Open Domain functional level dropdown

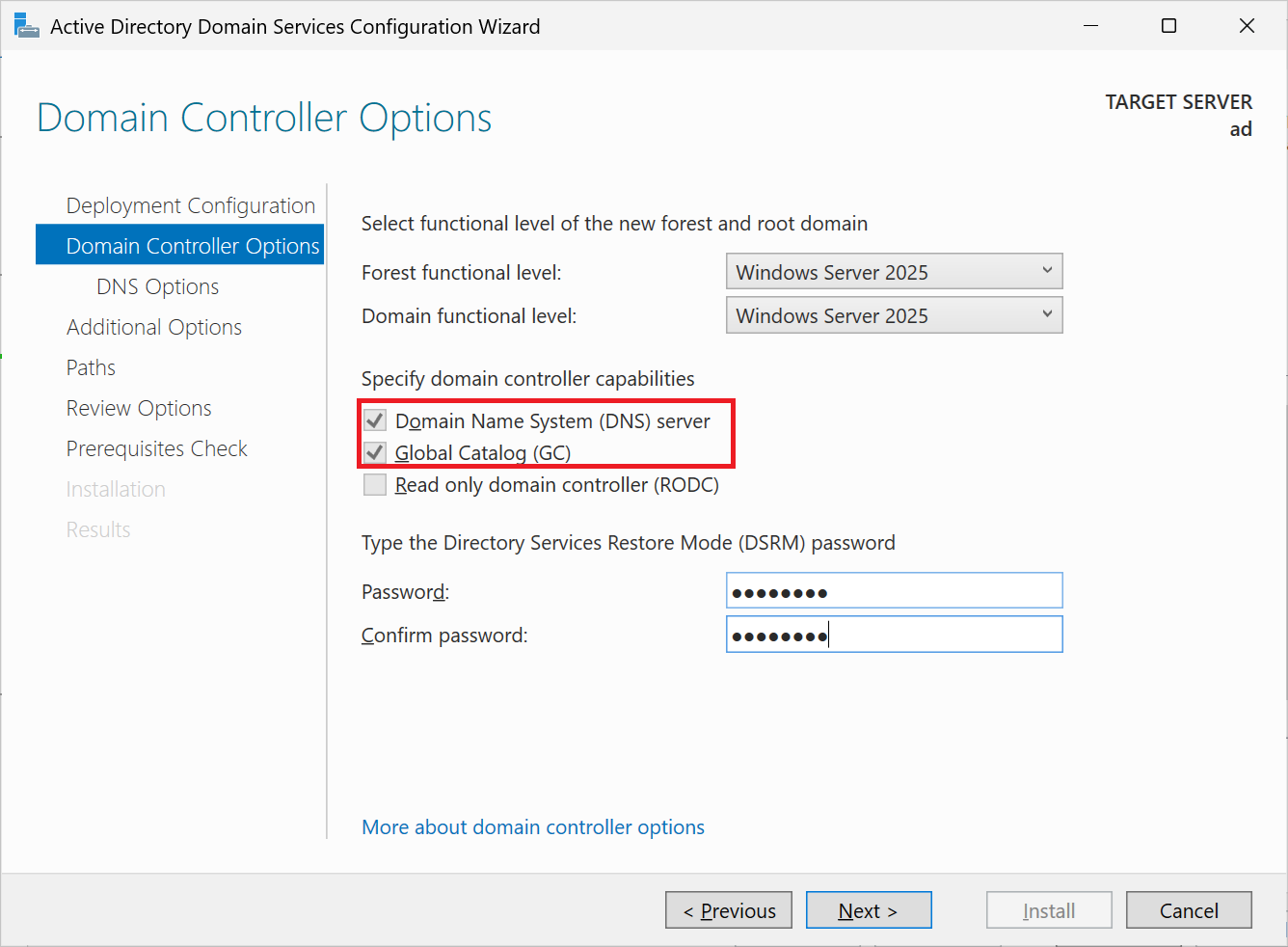894,315
